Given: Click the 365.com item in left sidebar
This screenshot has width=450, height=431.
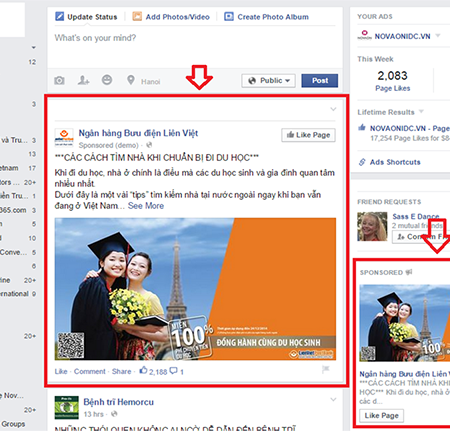Looking at the screenshot, I should click(x=13, y=210).
